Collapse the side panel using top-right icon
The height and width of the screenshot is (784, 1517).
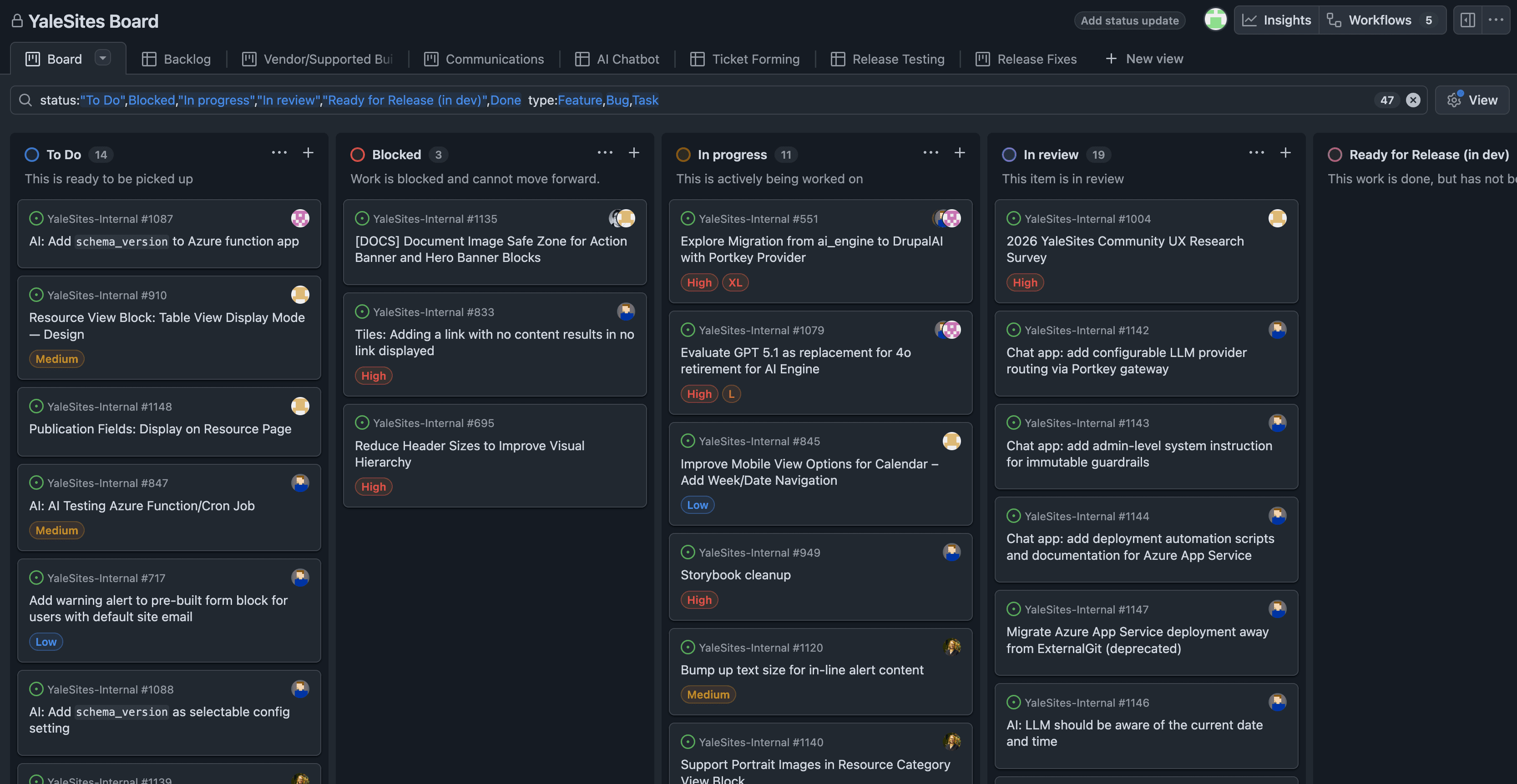tap(1467, 20)
